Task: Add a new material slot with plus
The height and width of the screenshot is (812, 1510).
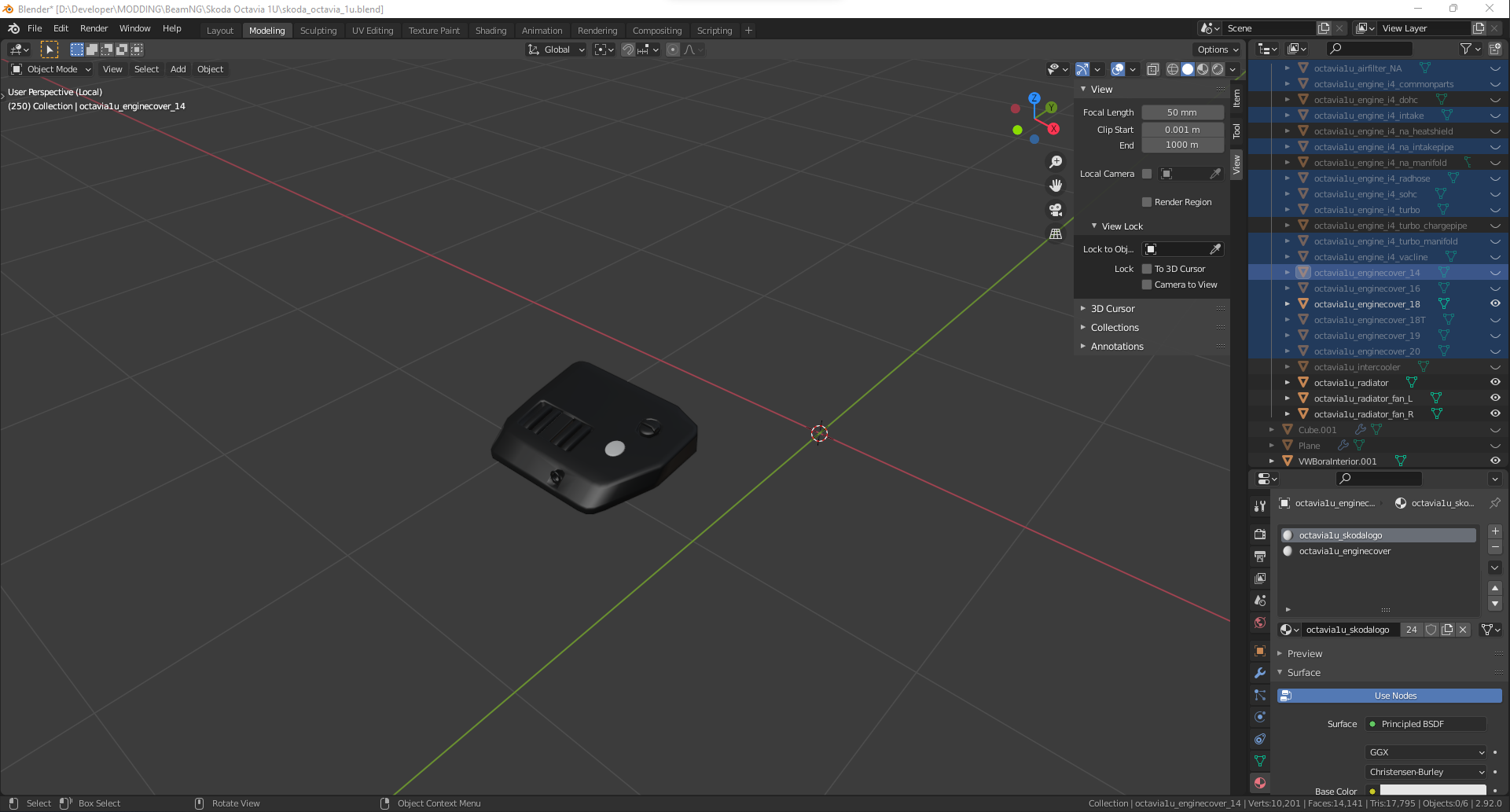Action: [x=1495, y=531]
